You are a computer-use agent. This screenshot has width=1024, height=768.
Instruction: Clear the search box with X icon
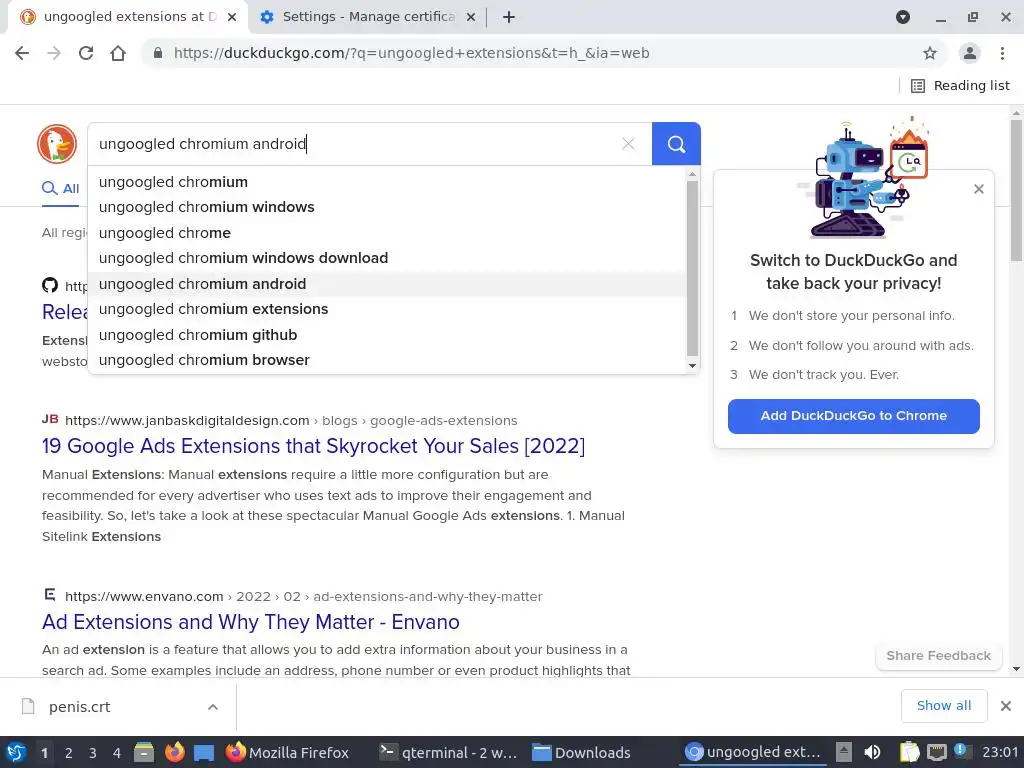coord(628,144)
